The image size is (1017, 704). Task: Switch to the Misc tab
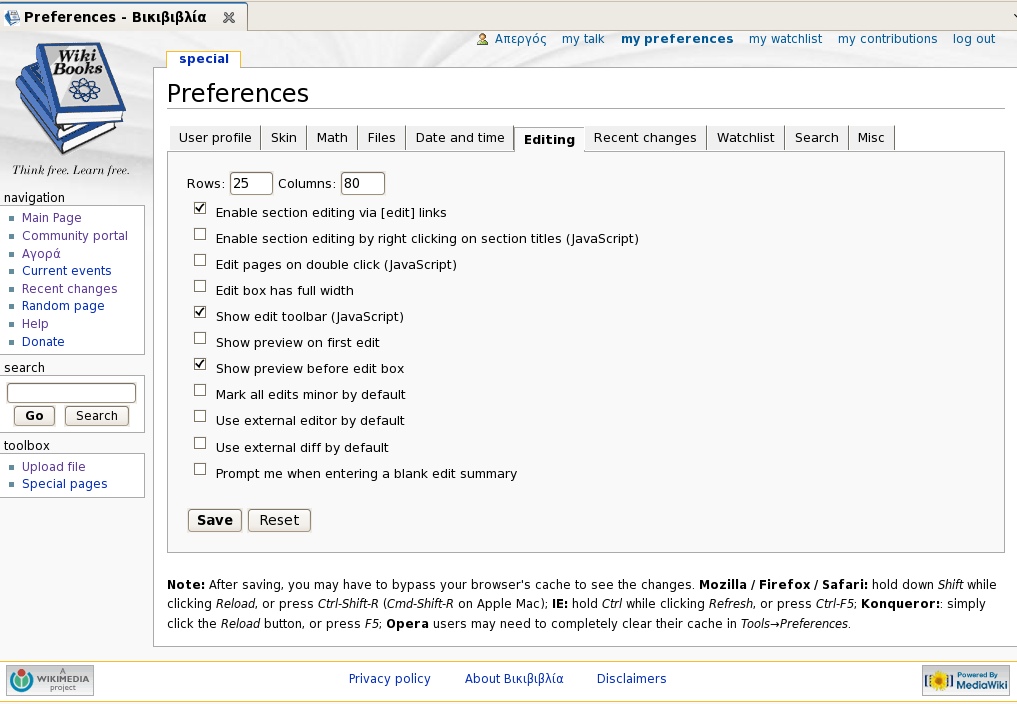(x=871, y=138)
